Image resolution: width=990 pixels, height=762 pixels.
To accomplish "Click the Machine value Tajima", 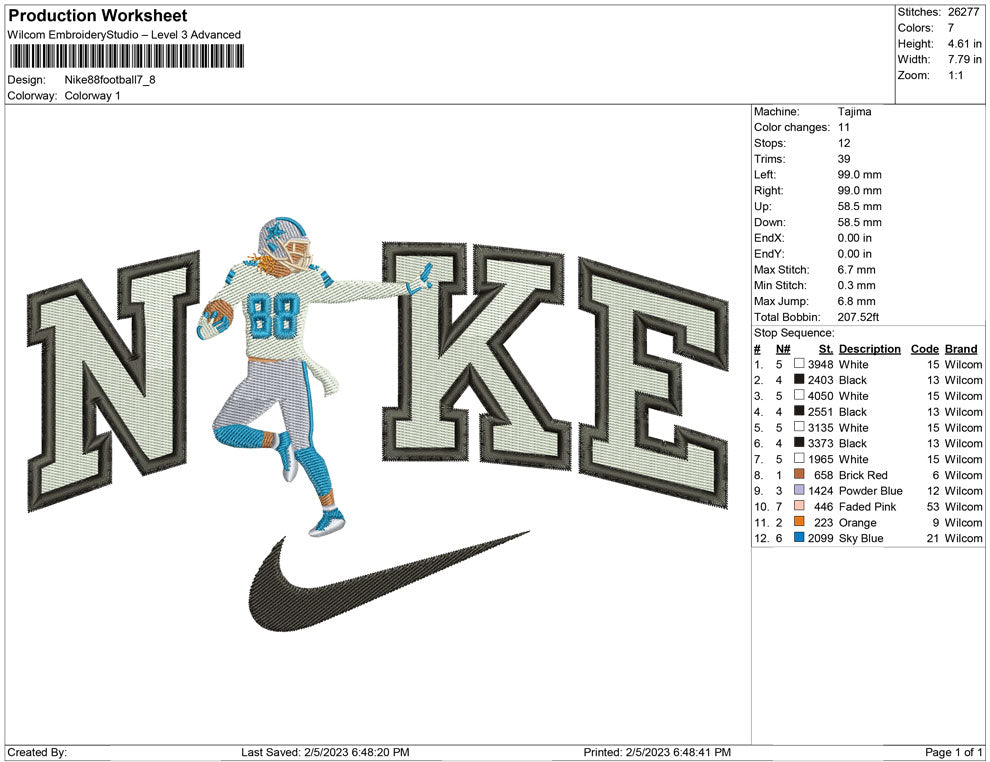I will coord(854,111).
